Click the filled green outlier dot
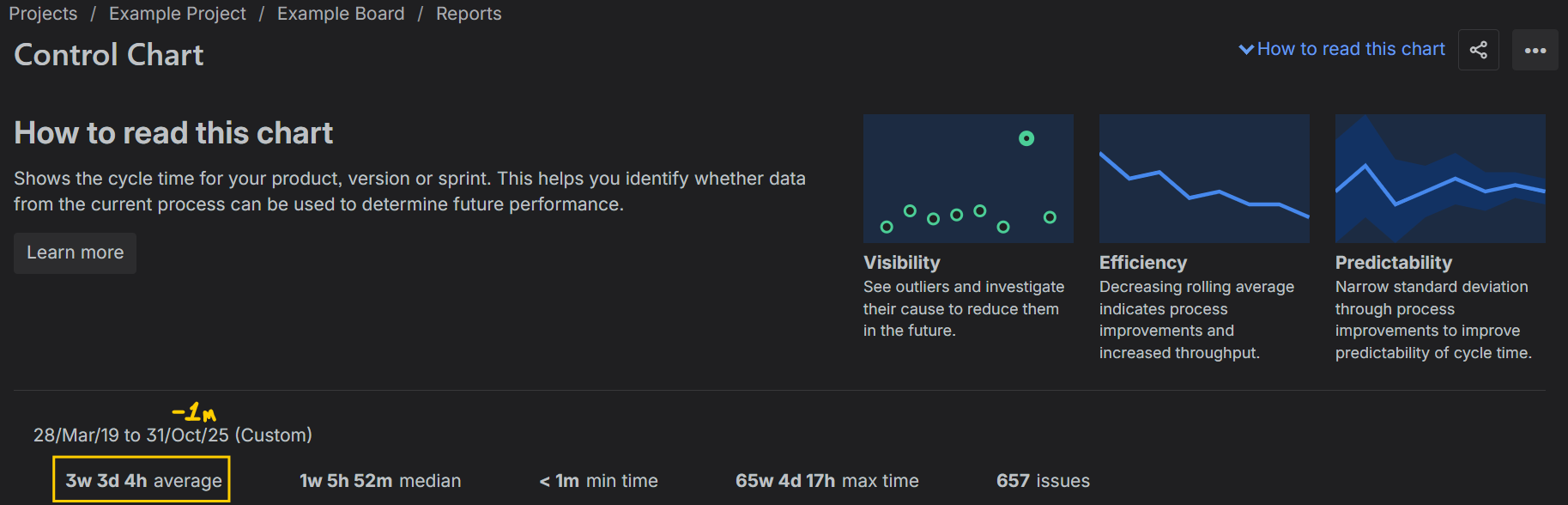The image size is (1568, 505). [1026, 138]
